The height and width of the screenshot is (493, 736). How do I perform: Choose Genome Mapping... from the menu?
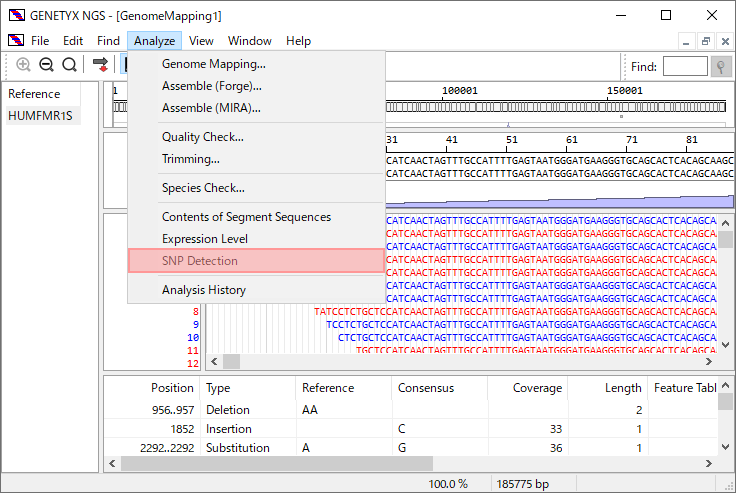(x=256, y=64)
